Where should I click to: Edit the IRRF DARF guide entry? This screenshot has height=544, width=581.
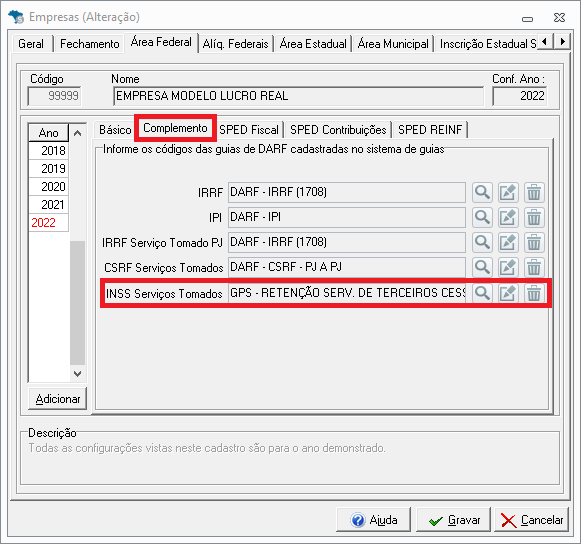click(508, 192)
